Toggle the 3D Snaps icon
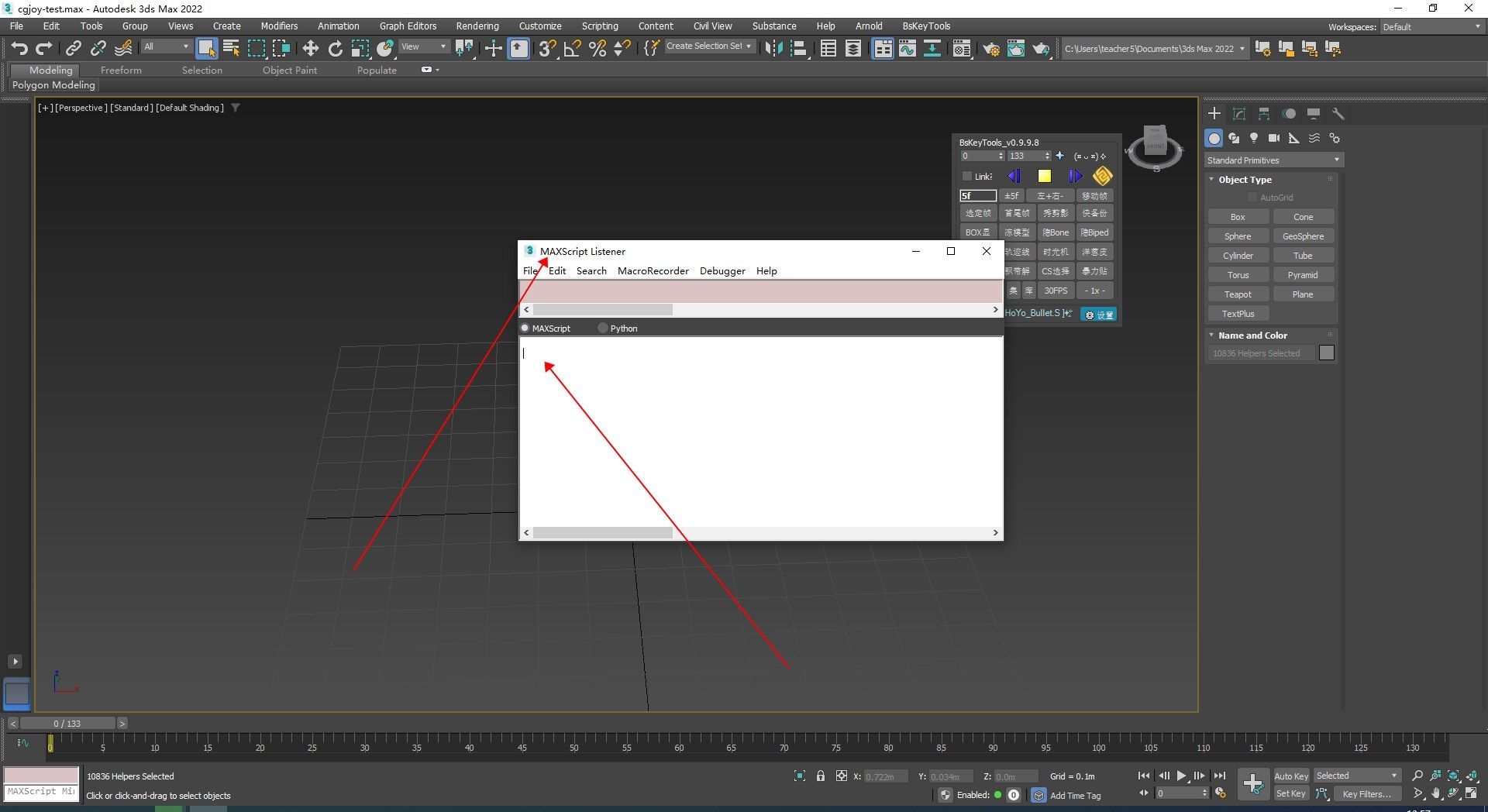Viewport: 1488px width, 812px height. 547,49
